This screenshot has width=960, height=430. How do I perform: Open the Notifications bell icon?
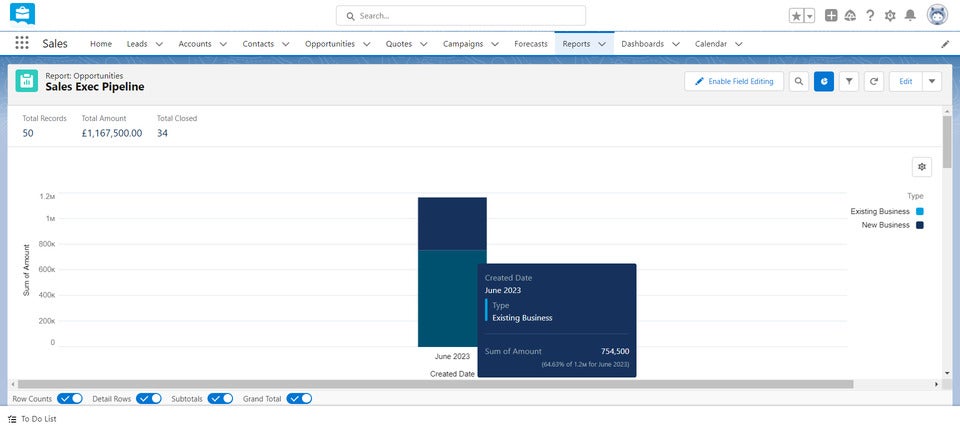tap(910, 16)
